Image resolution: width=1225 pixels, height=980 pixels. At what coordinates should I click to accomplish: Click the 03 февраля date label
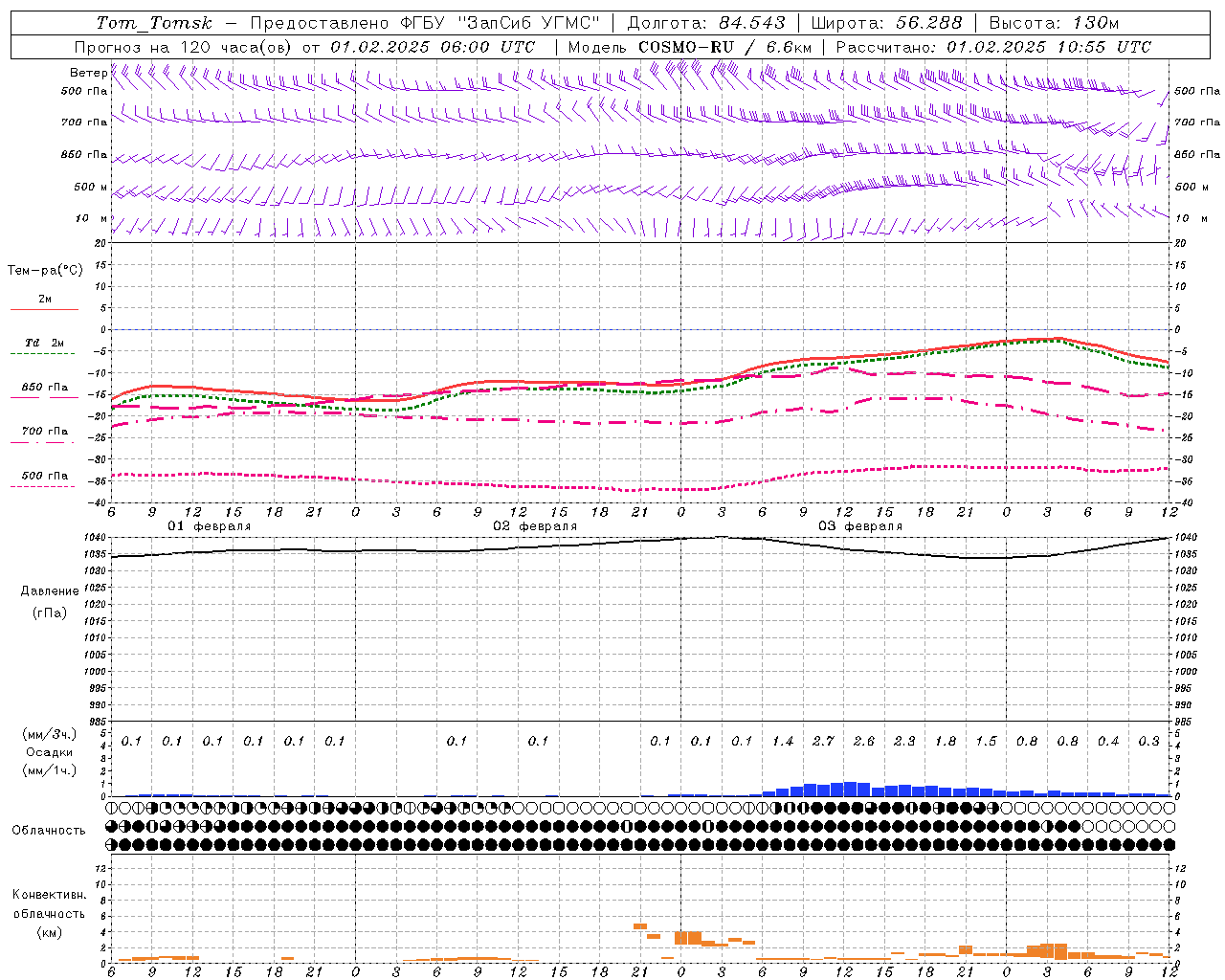pos(860,526)
